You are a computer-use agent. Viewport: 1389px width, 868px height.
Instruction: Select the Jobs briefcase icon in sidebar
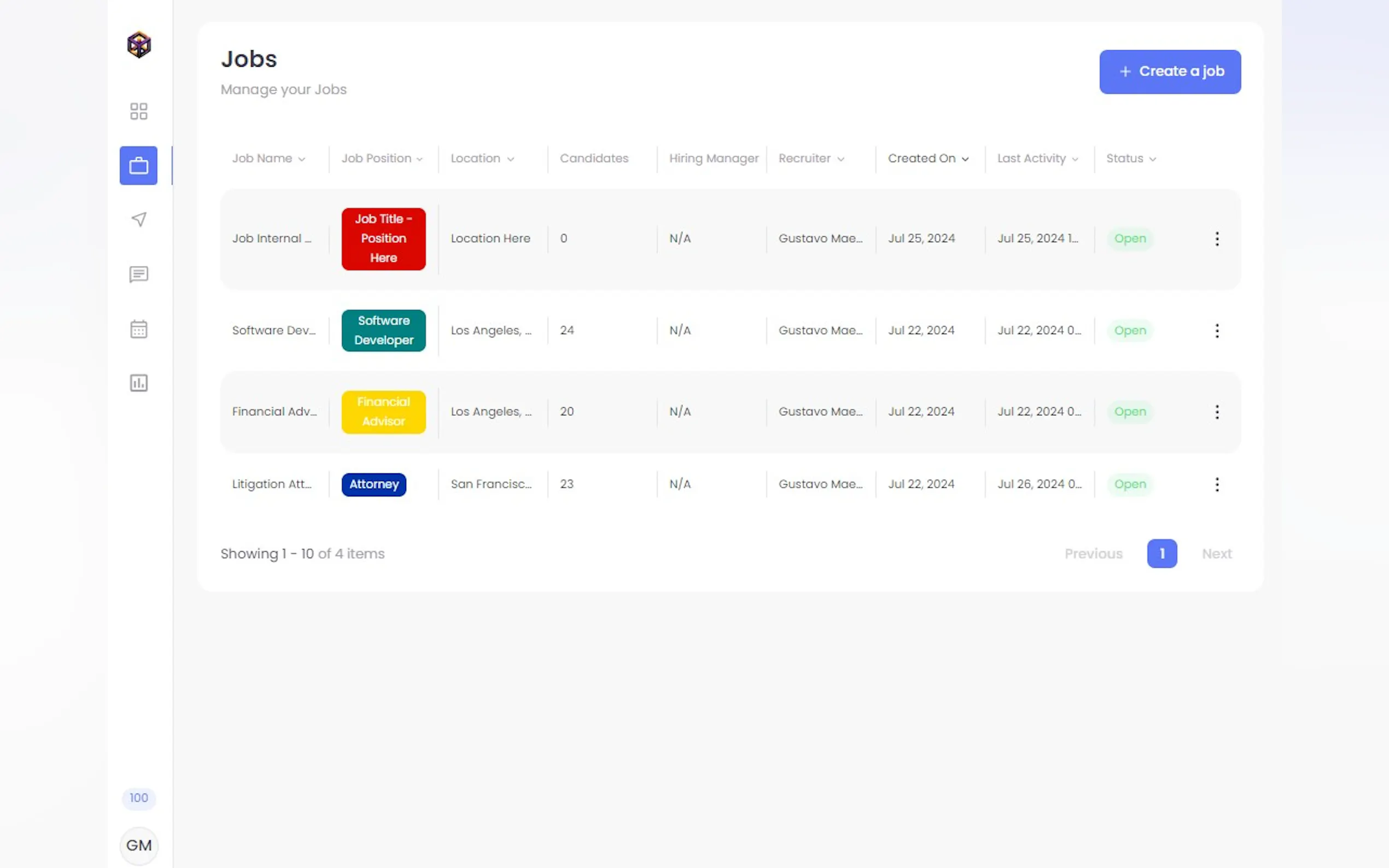tap(138, 166)
